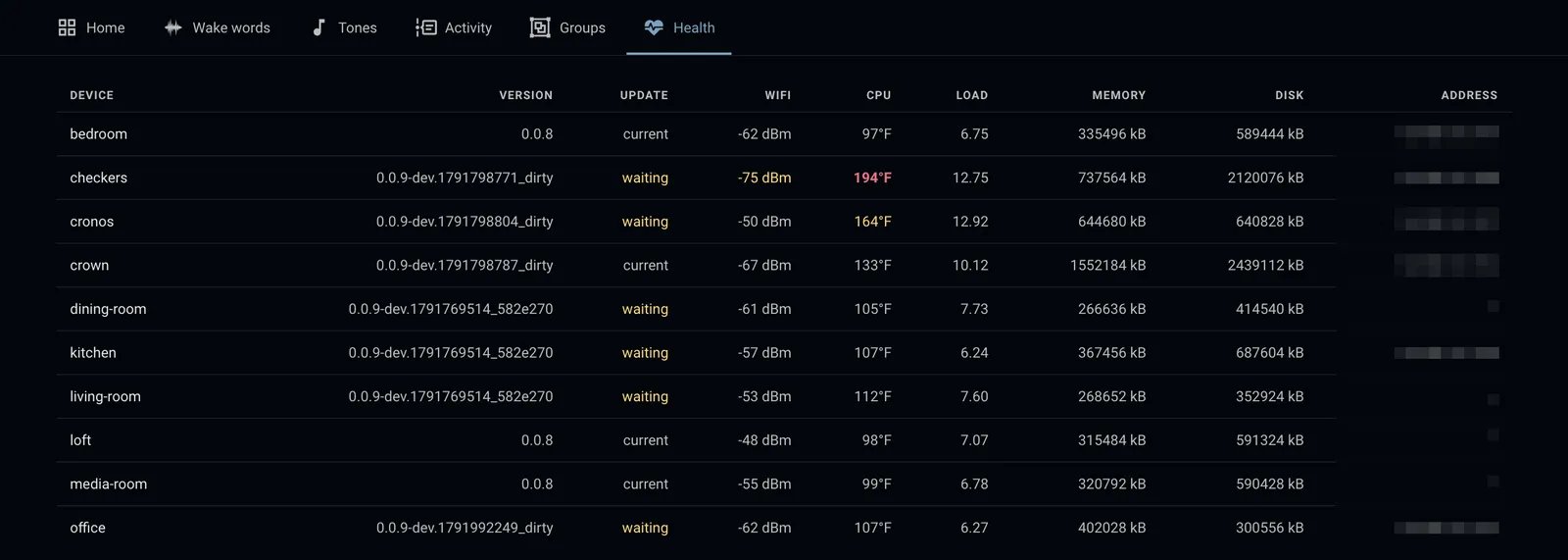This screenshot has height=560, width=1568.
Task: Select the crown device name
Action: pos(89,265)
